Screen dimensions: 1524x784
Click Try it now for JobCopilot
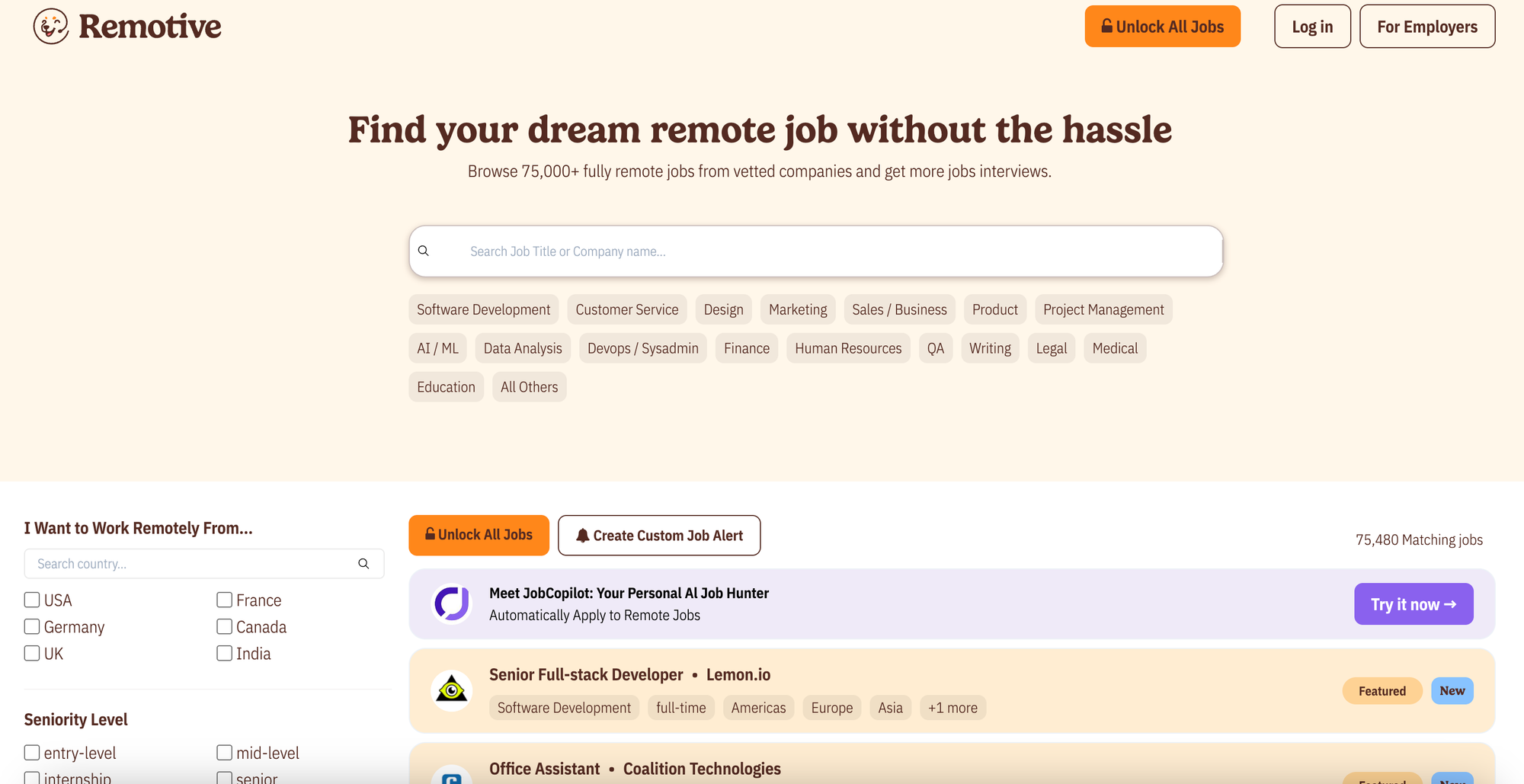(1414, 603)
